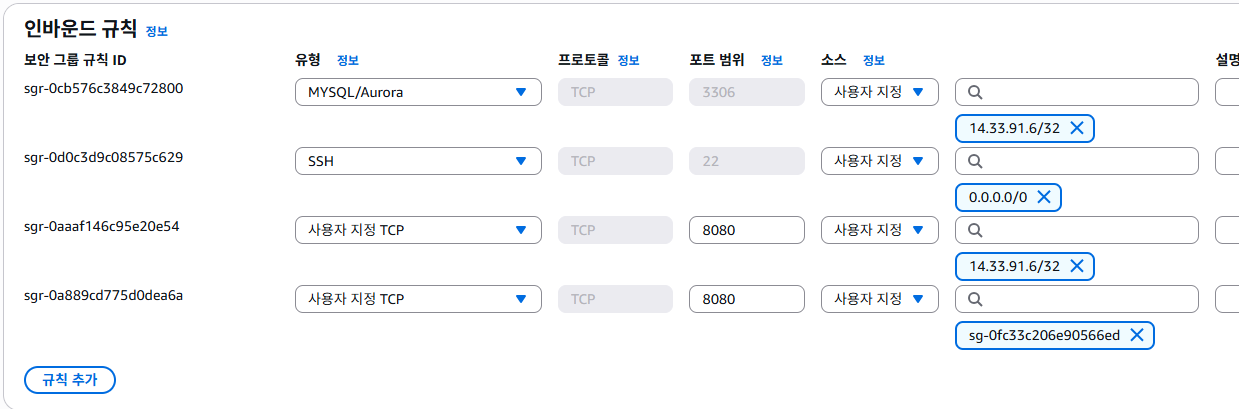Remove the 14.33.91.6/32 source from MYSQL/Aurora rule
The image size is (1239, 409).
tap(1076, 128)
